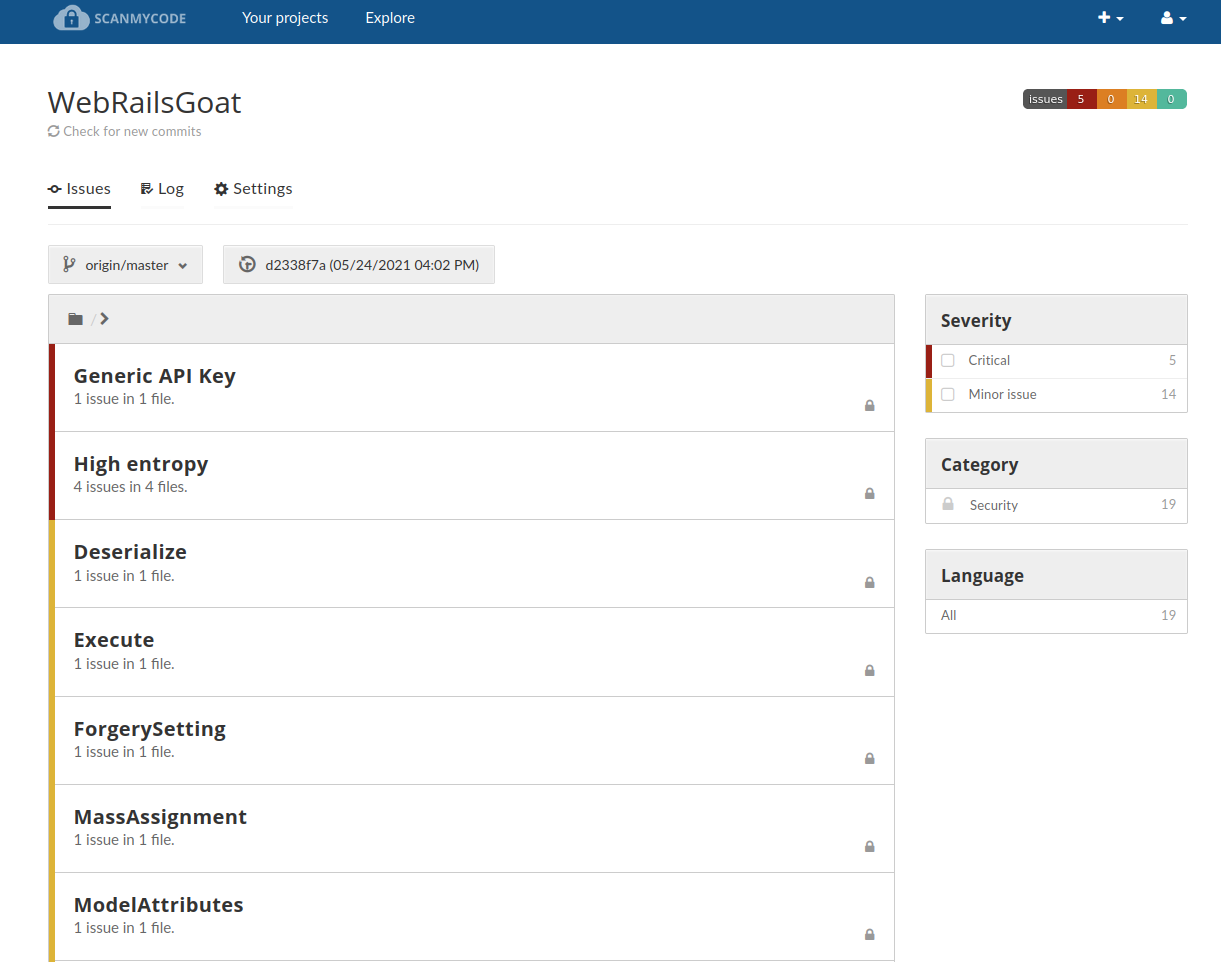Click the lock icon on Deserialize row
The image size is (1221, 962).
pyautogui.click(x=869, y=582)
